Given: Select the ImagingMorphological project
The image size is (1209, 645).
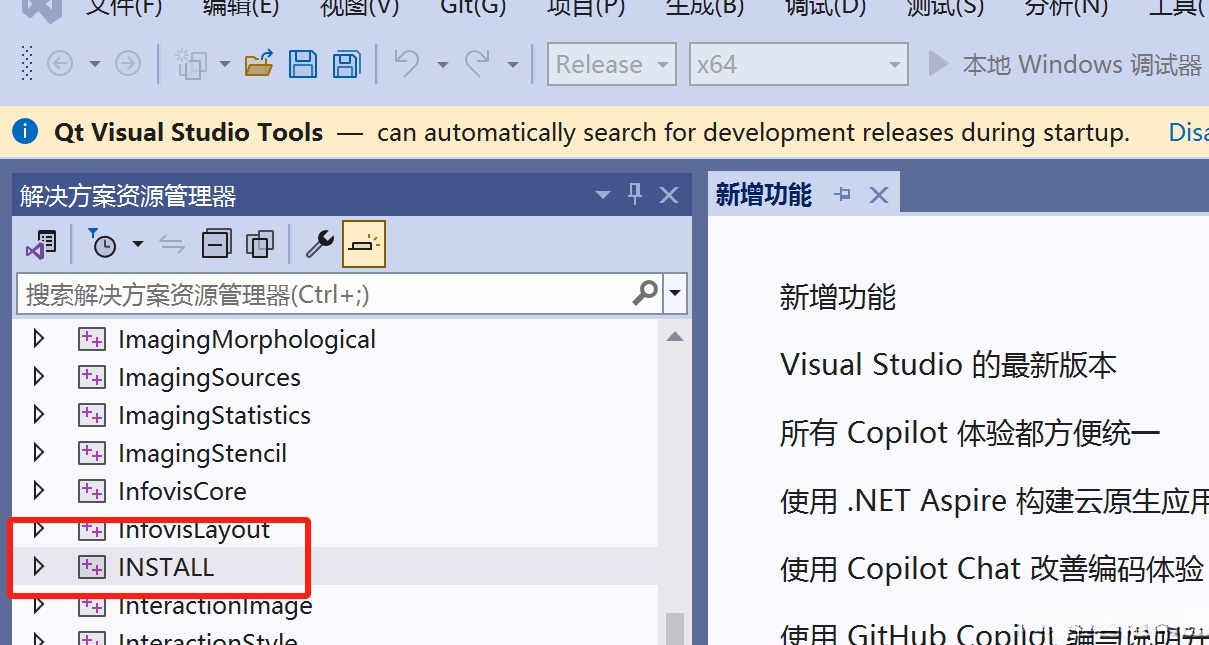Looking at the screenshot, I should (x=247, y=339).
